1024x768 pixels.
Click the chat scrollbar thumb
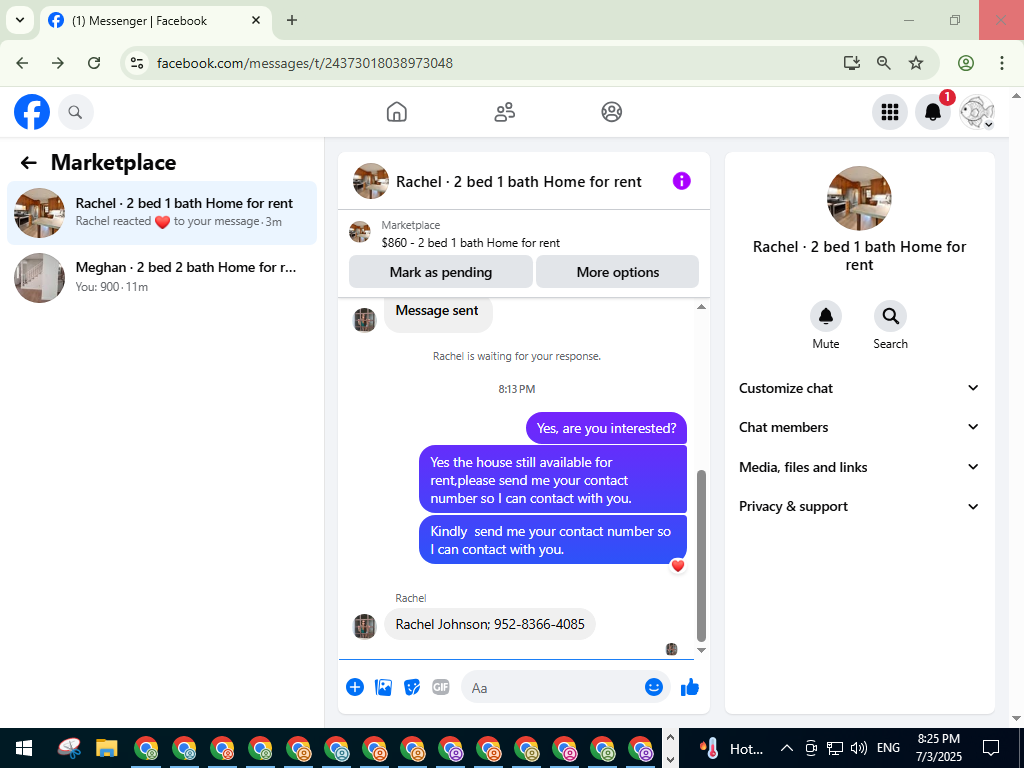(x=701, y=556)
